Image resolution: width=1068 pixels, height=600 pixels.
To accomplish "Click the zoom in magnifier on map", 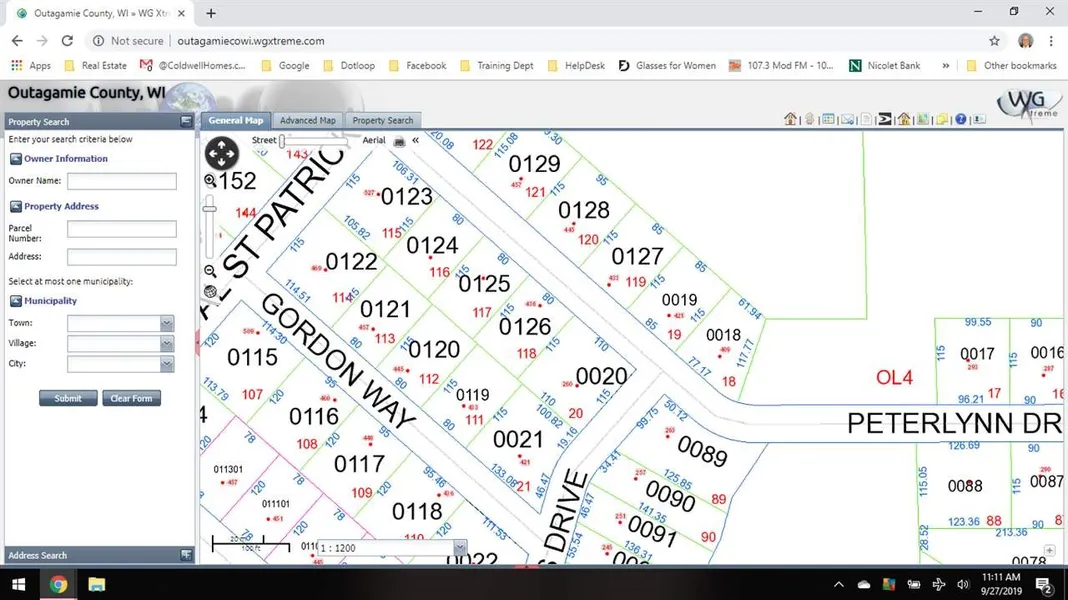I will [210, 181].
